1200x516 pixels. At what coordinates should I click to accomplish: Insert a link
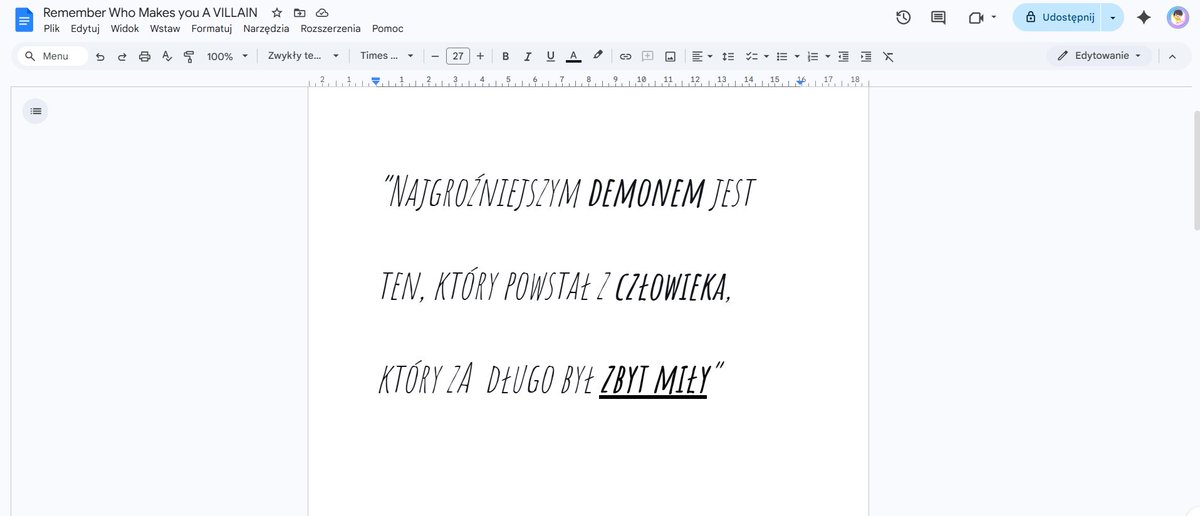pyautogui.click(x=626, y=56)
